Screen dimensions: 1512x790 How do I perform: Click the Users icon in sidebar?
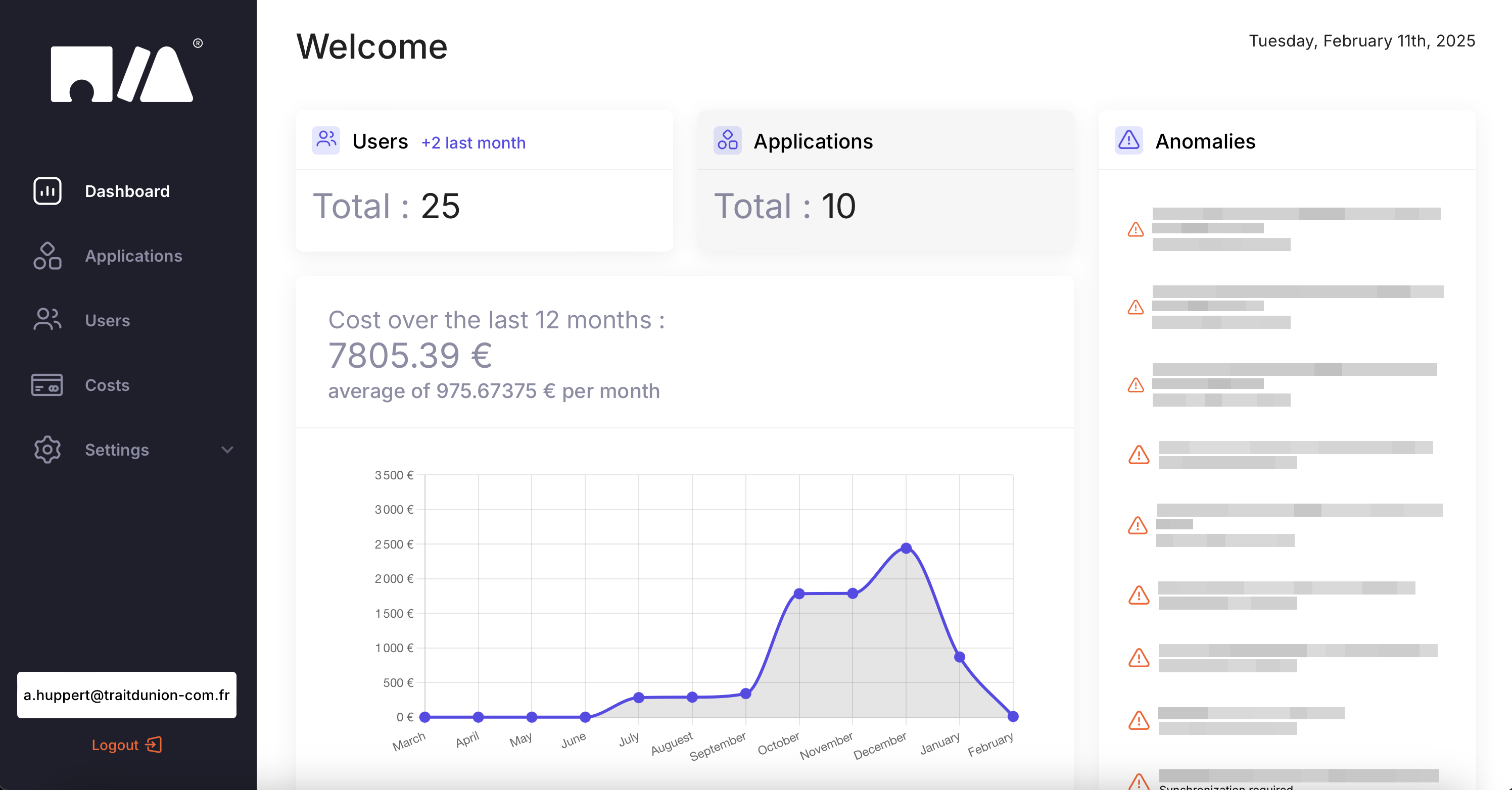[46, 320]
